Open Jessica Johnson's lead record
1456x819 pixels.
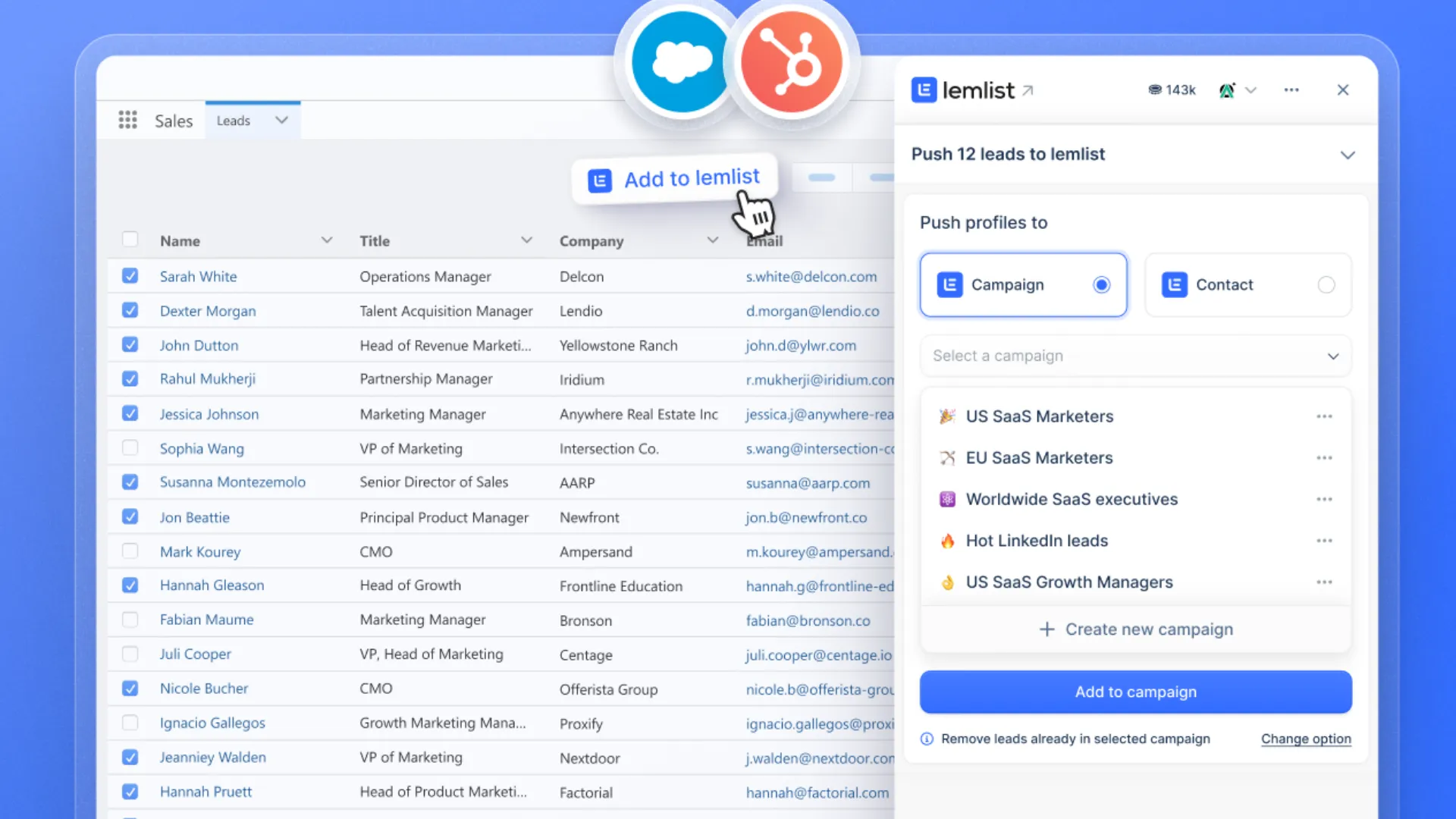(209, 414)
